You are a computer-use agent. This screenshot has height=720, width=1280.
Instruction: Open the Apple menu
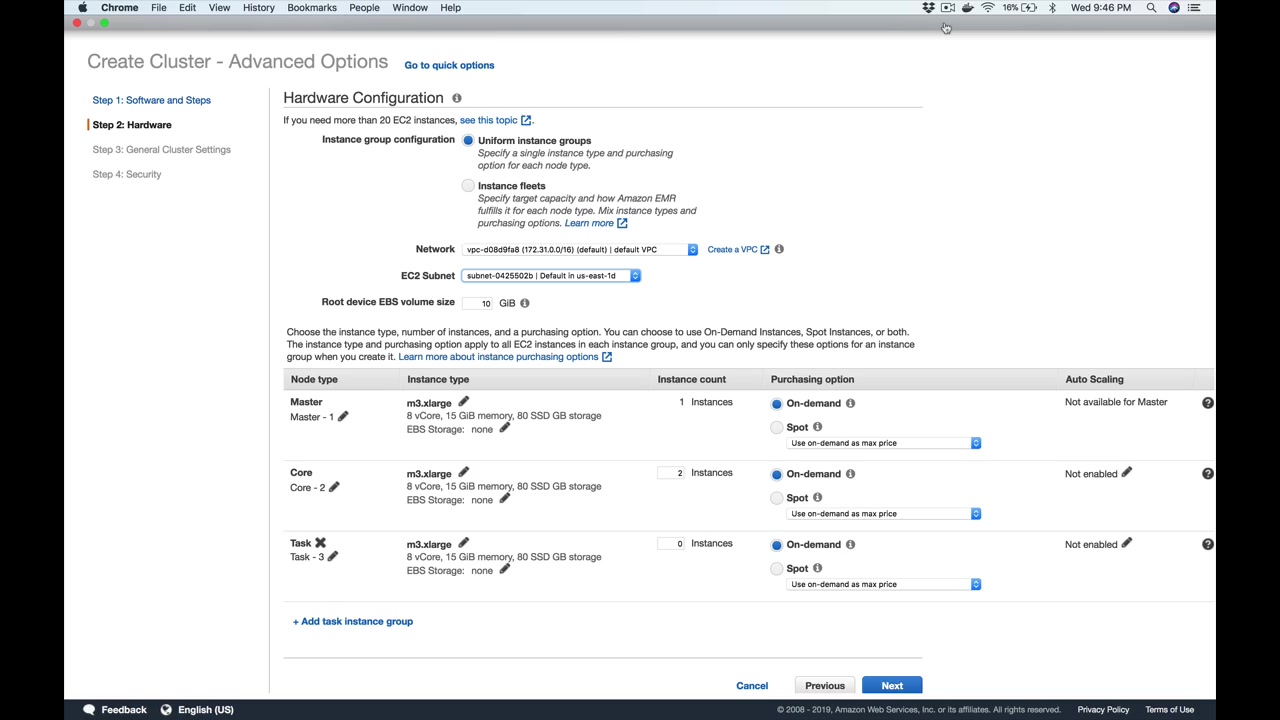coord(82,8)
